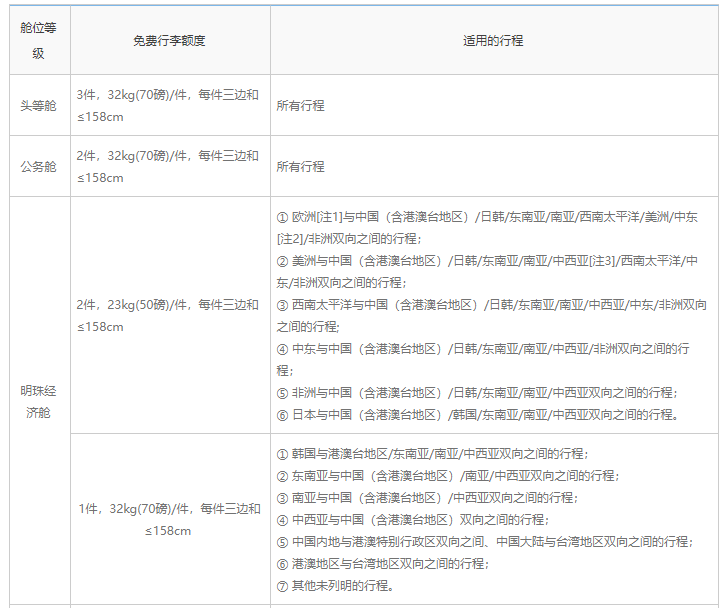722x608 pixels.
Task: Select the 明珠经济舱 cabin class cell
Action: pyautogui.click(x=39, y=400)
